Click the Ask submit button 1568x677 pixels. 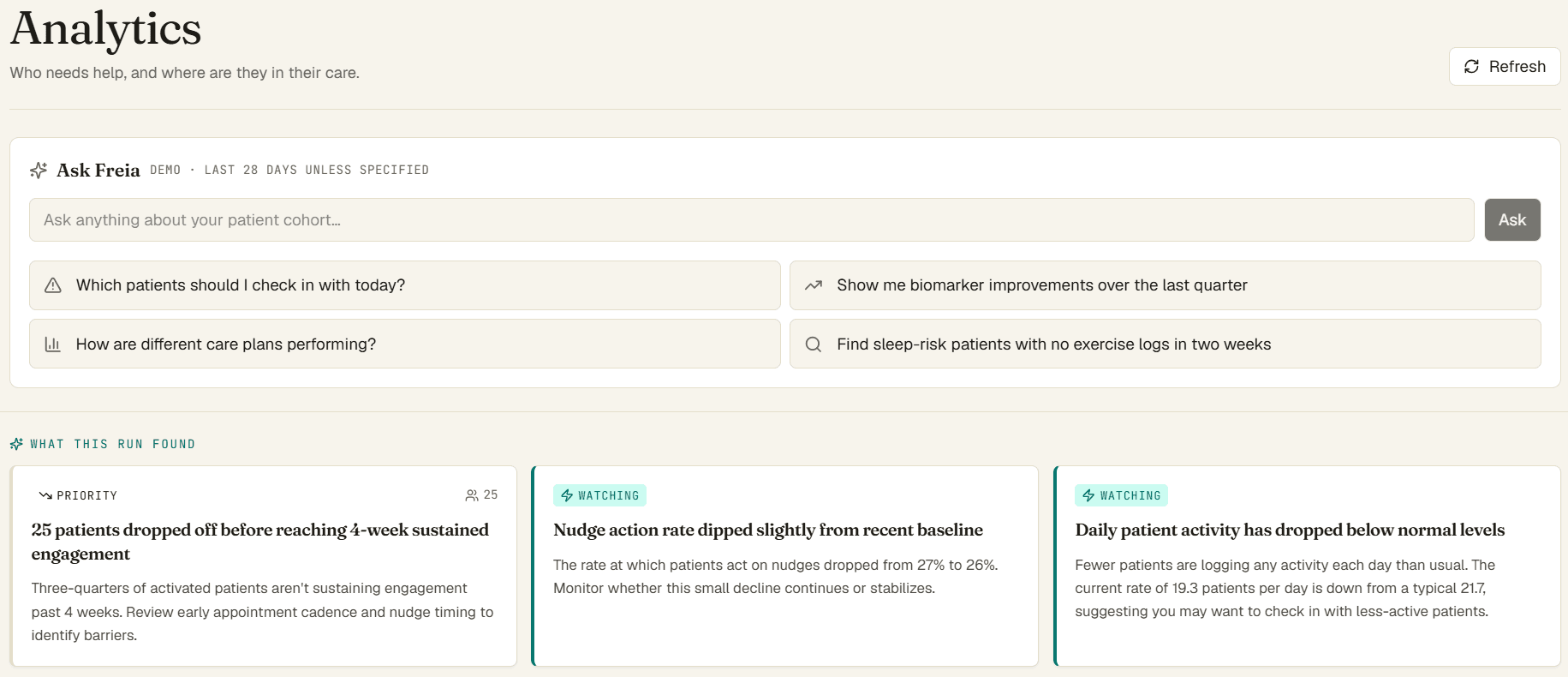click(1512, 220)
